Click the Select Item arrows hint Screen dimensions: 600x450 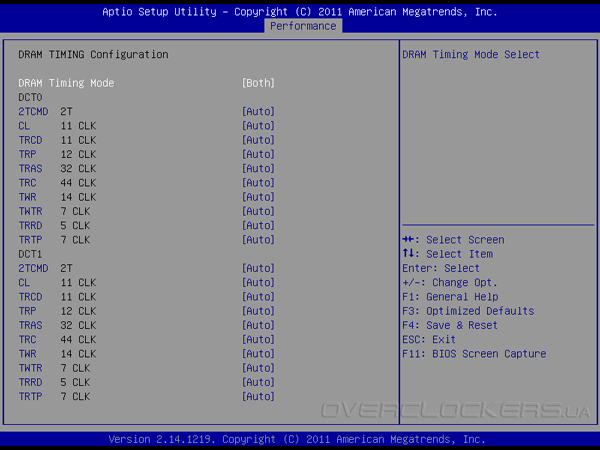coord(448,254)
